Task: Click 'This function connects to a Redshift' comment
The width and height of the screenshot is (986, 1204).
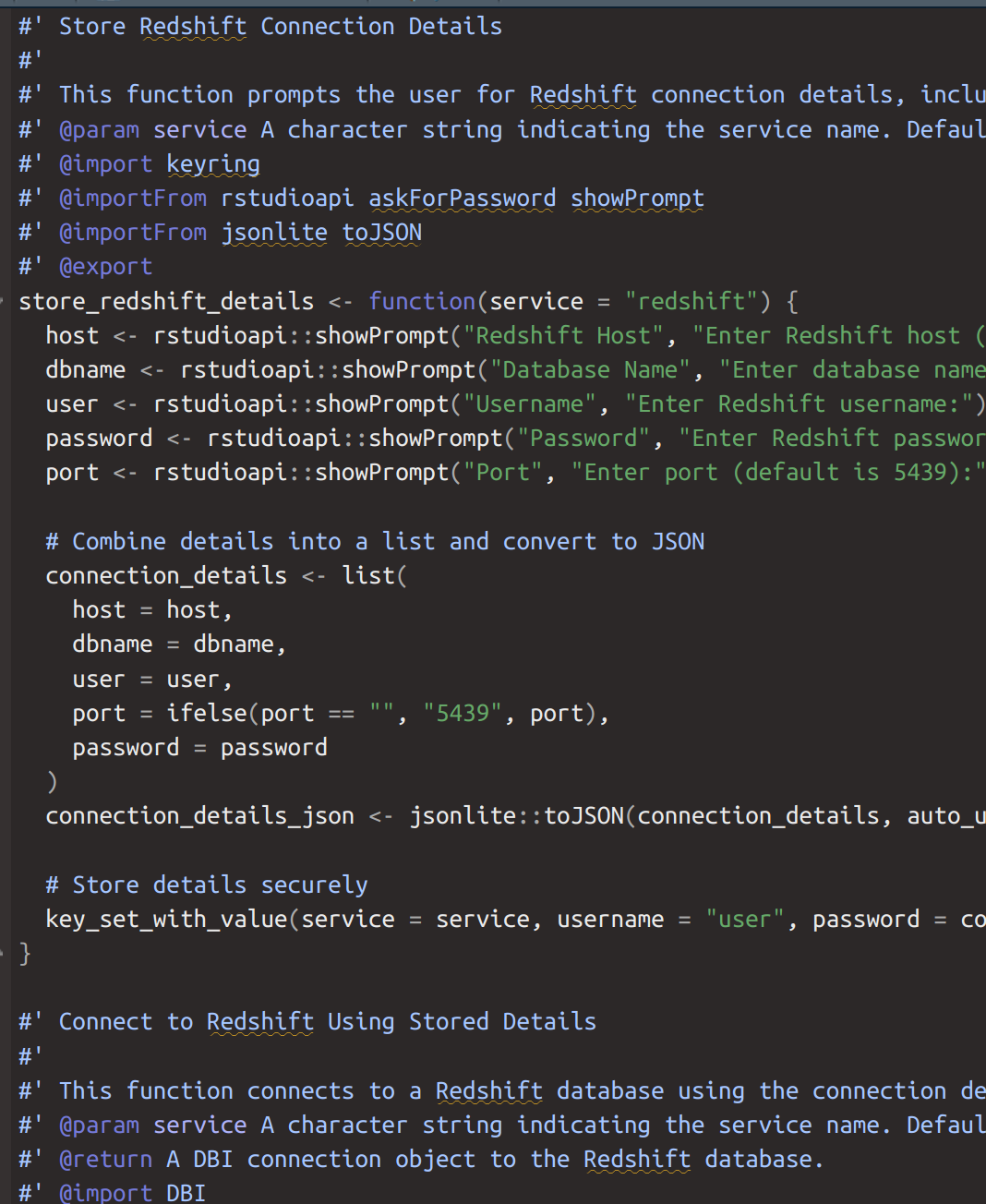Action: point(301,1092)
